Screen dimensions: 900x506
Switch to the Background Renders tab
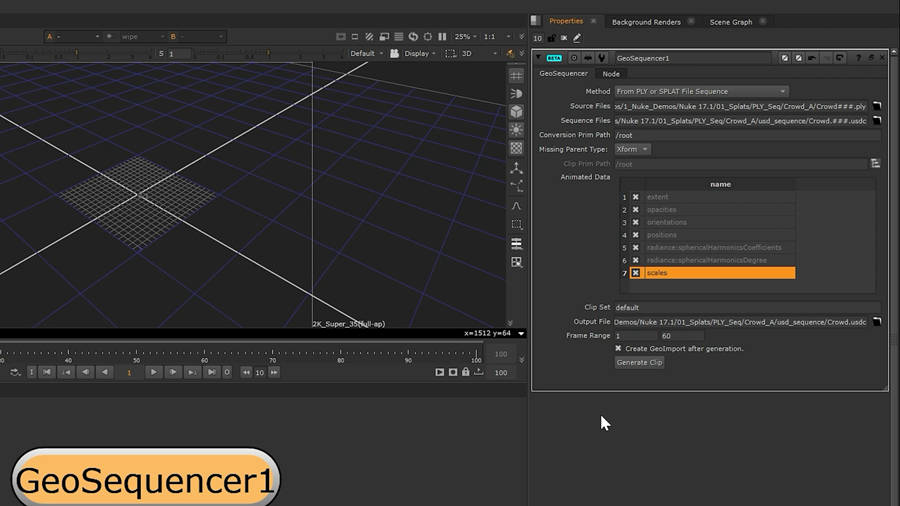pos(646,22)
